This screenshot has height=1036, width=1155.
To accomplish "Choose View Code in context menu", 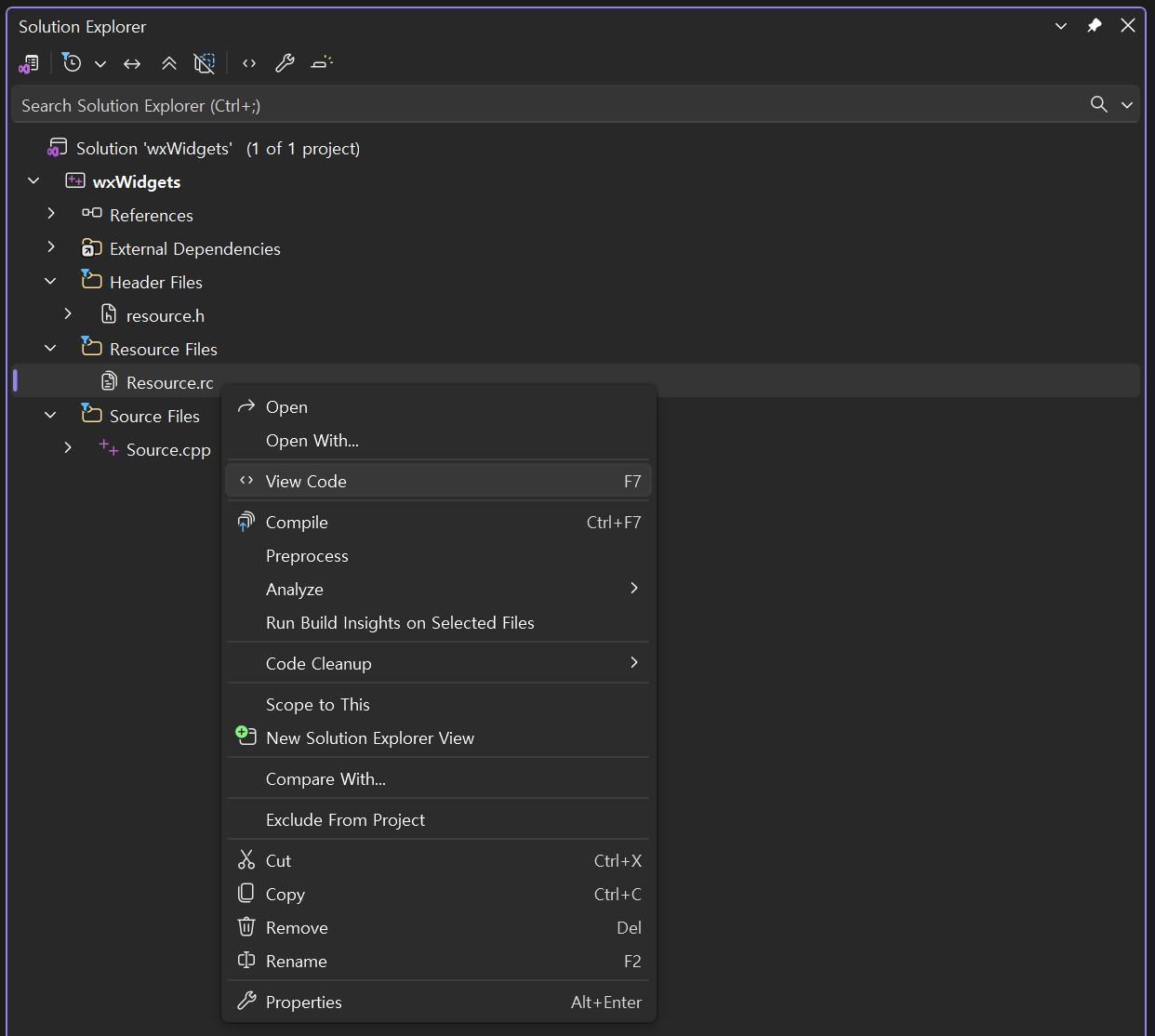I will click(439, 482).
